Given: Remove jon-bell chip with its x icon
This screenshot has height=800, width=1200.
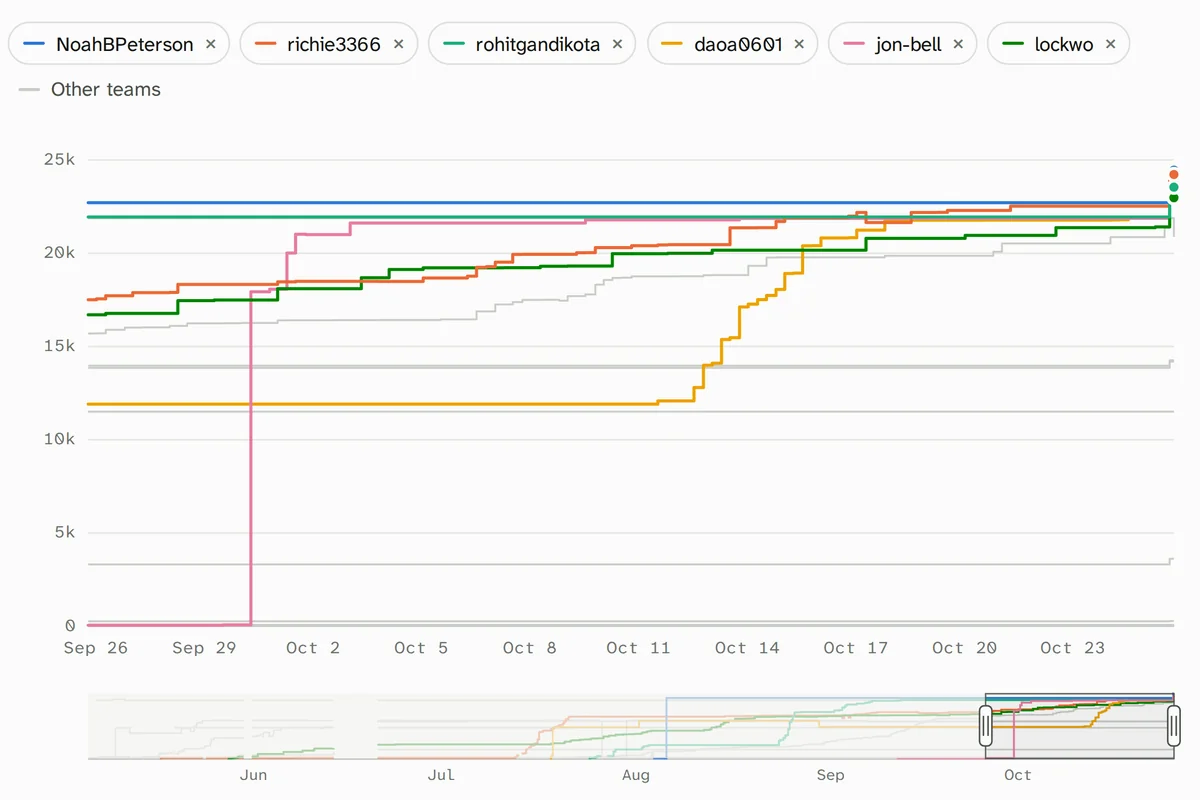Looking at the screenshot, I should click(958, 44).
